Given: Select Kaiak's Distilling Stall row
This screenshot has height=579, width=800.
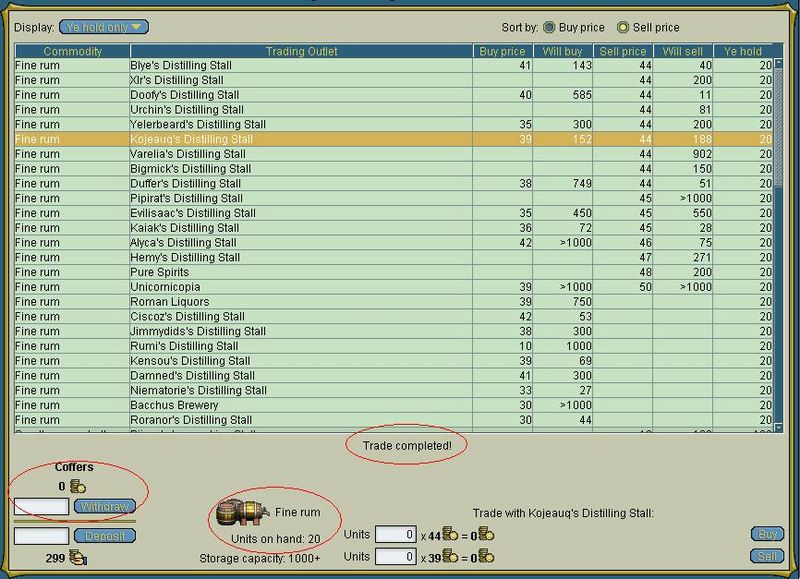Looking at the screenshot, I should click(394, 228).
